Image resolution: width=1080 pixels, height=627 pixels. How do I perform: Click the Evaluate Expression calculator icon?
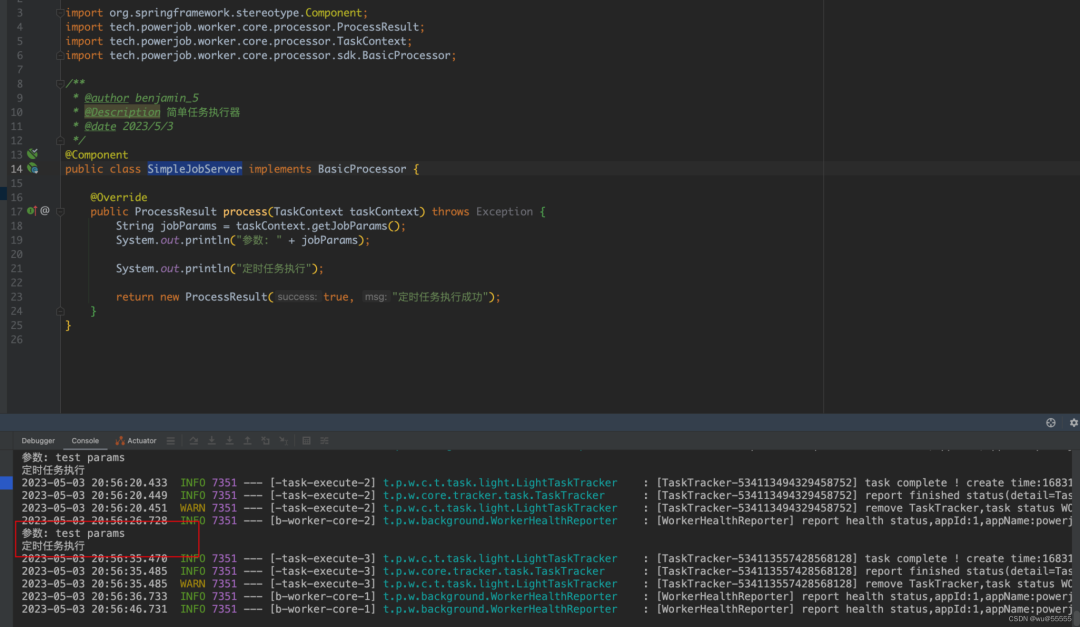coord(307,441)
